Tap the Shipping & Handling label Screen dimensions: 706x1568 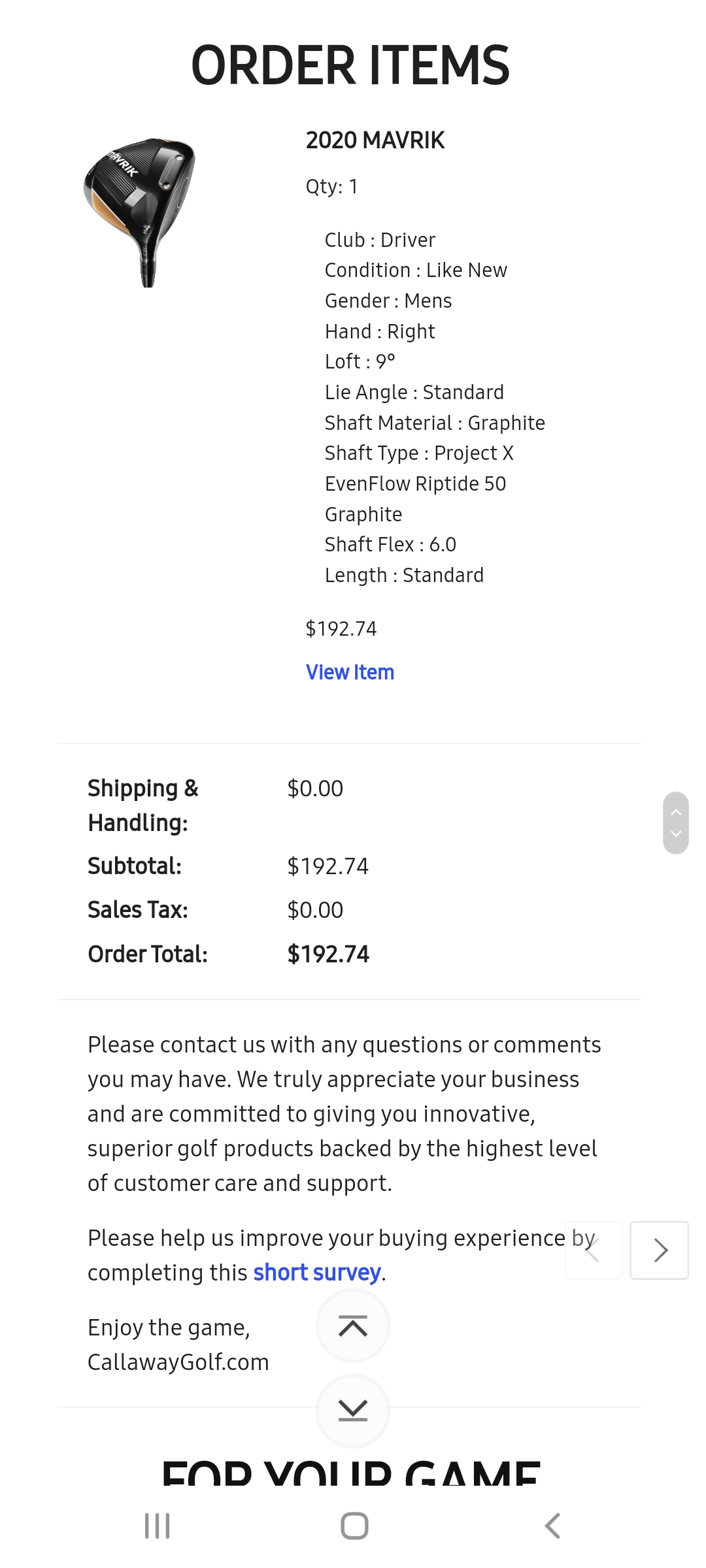pyautogui.click(x=143, y=805)
